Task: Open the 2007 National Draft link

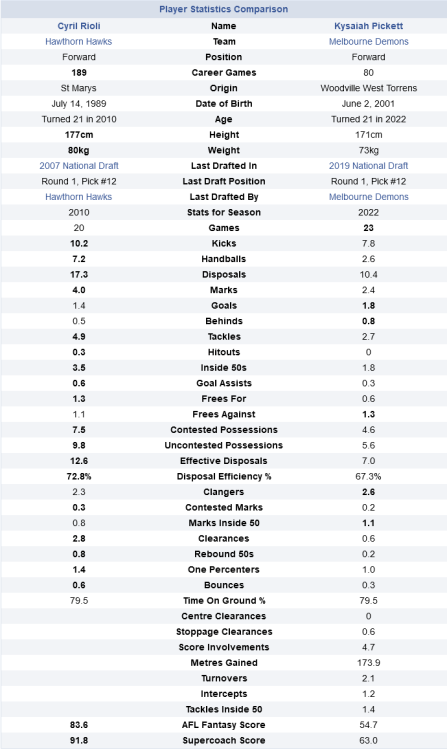Action: (x=79, y=165)
